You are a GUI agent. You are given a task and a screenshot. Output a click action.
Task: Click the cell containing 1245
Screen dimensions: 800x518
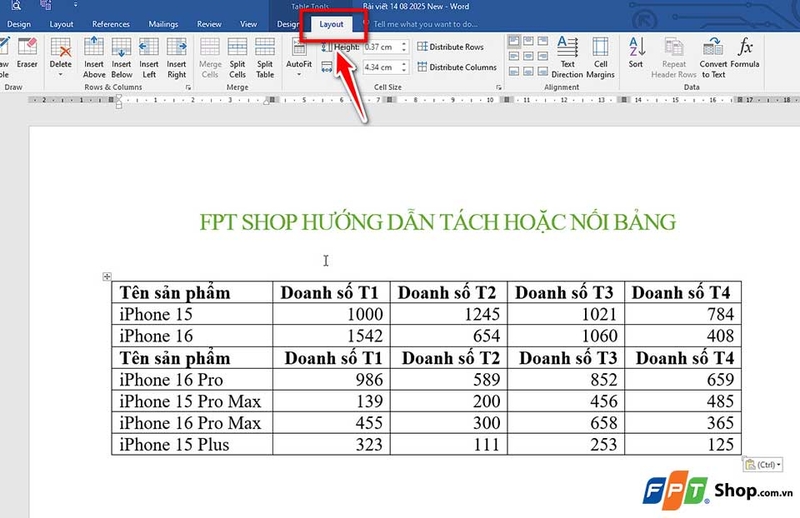pyautogui.click(x=449, y=314)
